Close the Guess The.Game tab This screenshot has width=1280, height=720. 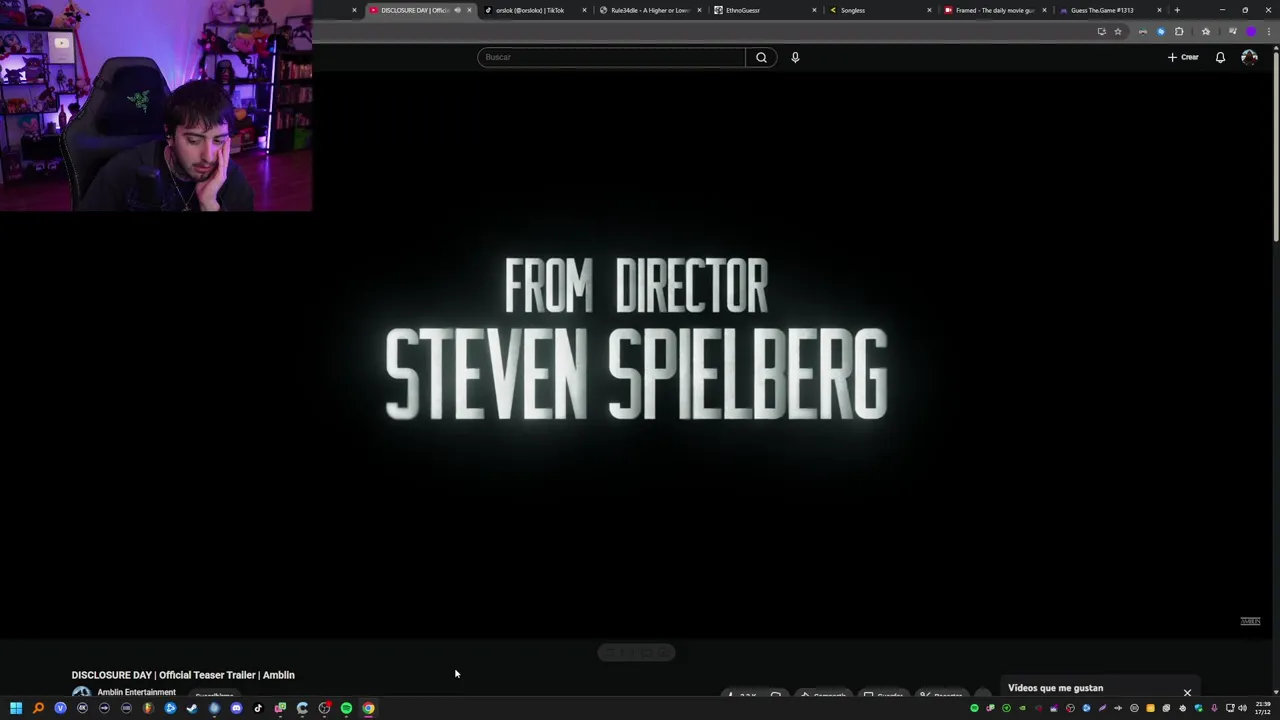(1159, 10)
